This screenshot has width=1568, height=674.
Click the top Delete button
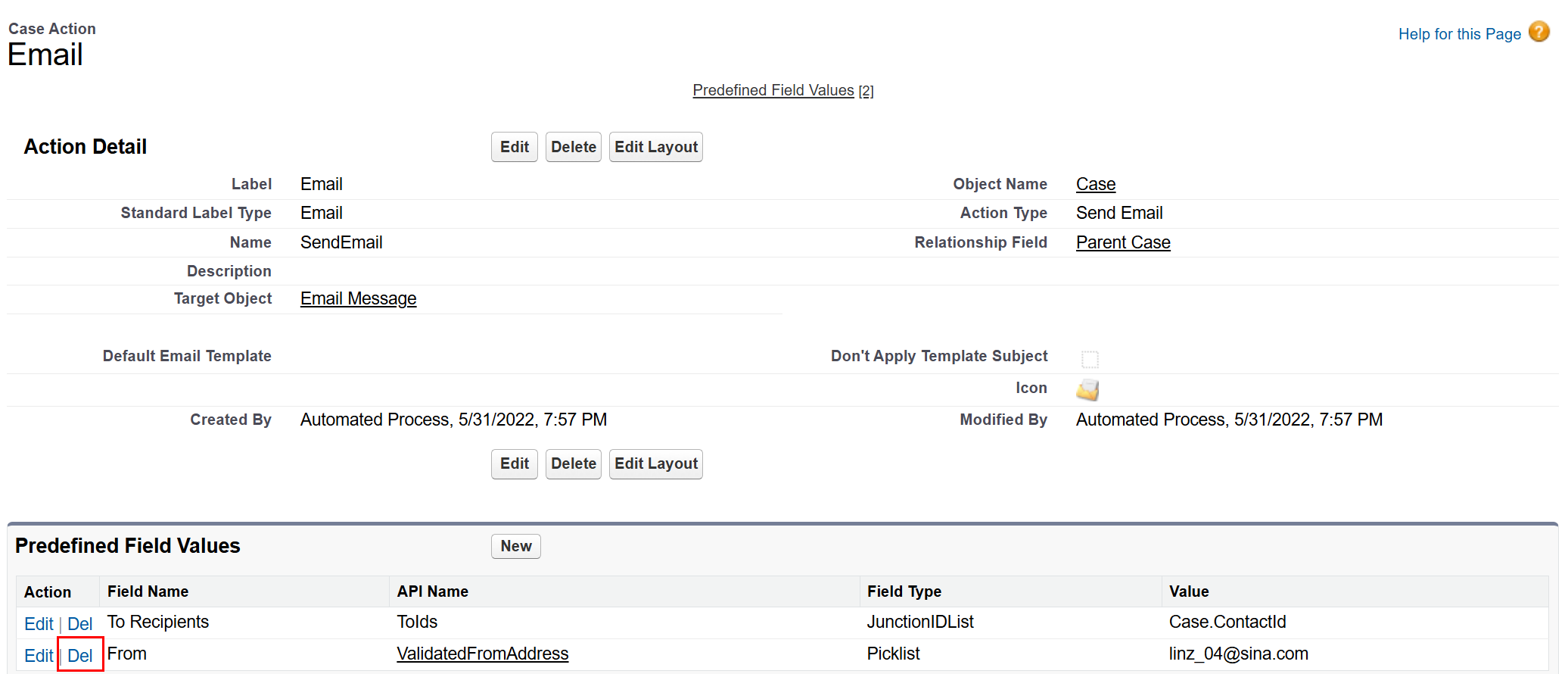(x=573, y=147)
